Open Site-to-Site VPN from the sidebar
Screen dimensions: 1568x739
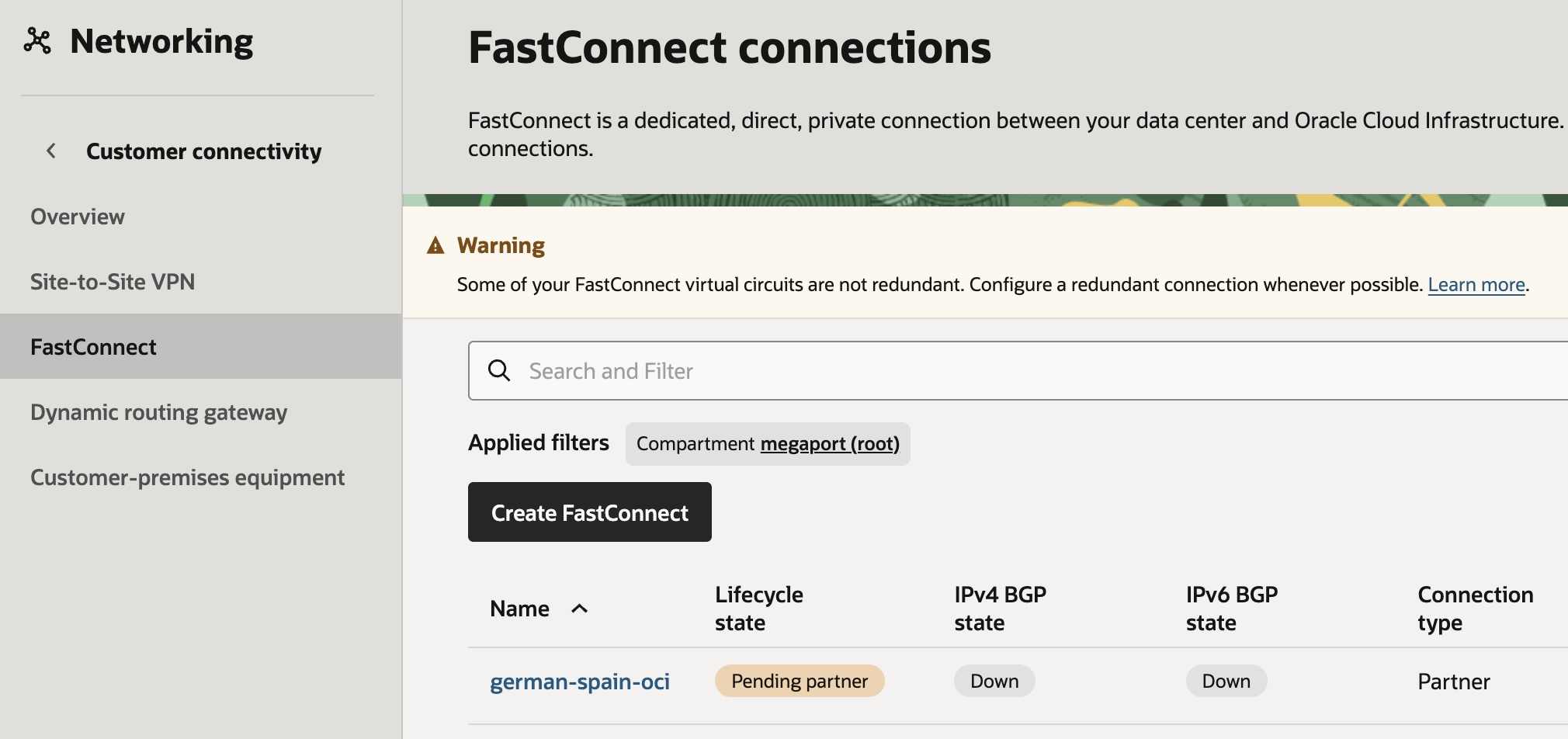(112, 281)
